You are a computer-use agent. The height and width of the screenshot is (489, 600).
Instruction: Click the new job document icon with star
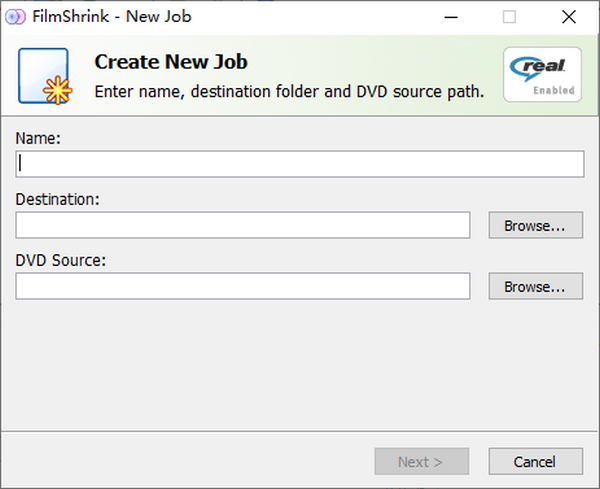pyautogui.click(x=43, y=76)
